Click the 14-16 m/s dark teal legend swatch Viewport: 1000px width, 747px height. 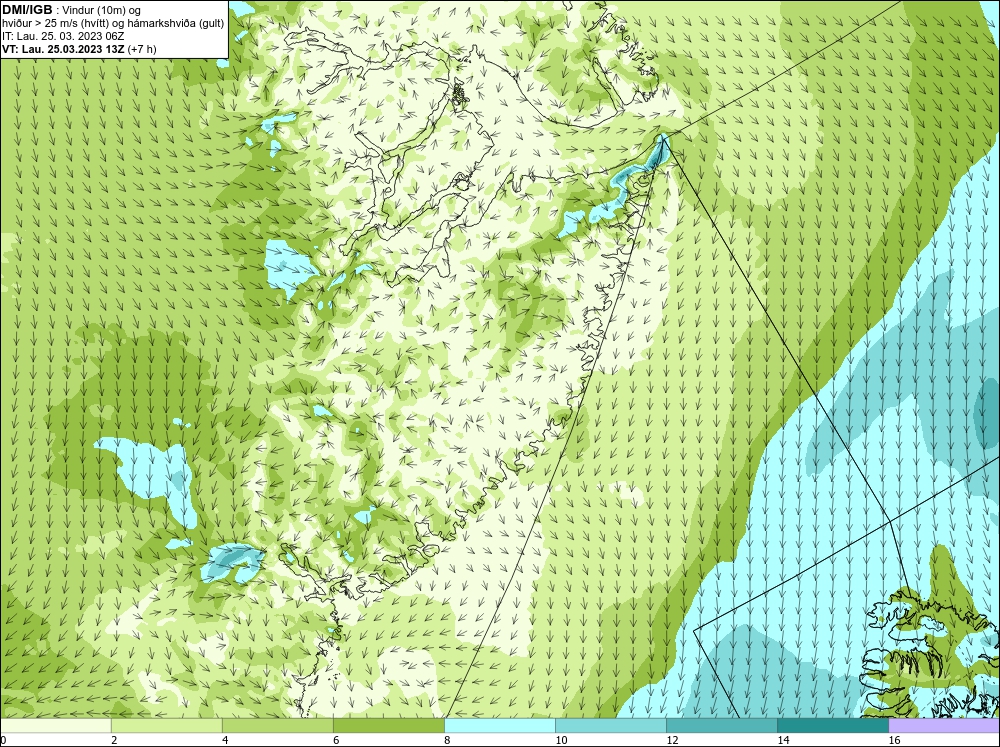833,726
